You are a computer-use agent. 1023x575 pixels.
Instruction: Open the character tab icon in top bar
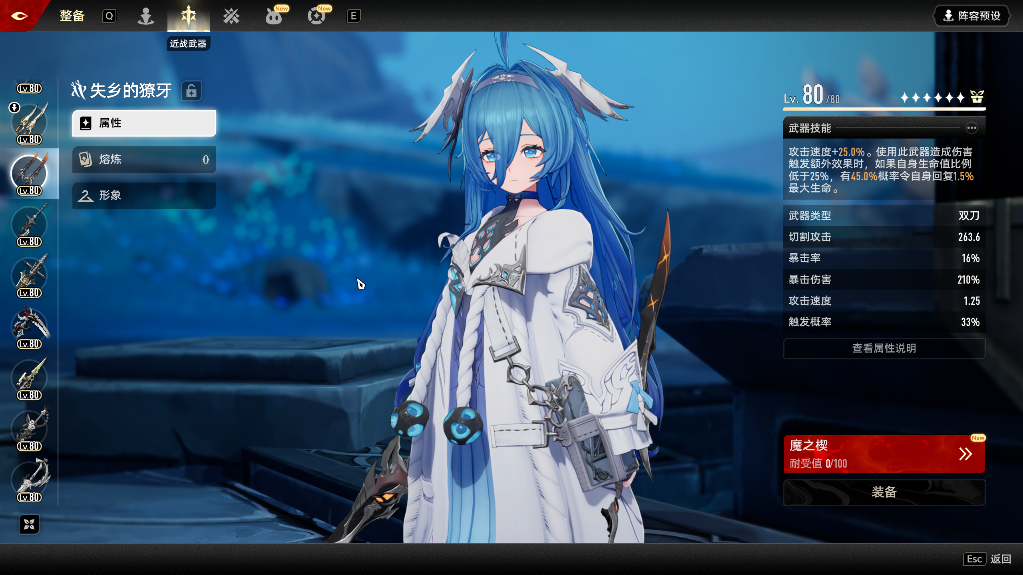click(146, 16)
